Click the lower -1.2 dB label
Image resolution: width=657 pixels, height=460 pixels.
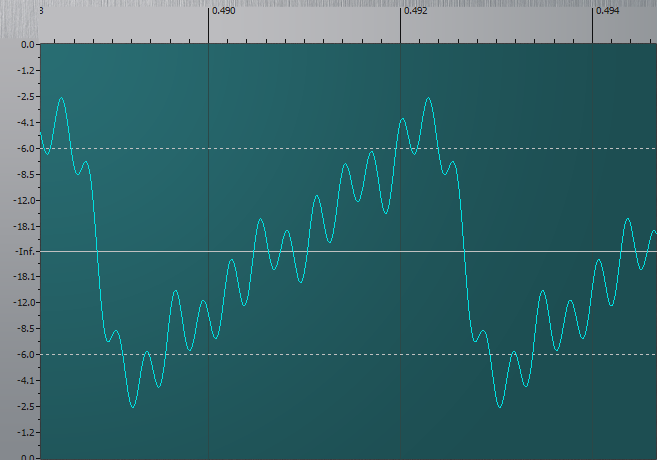[26, 432]
